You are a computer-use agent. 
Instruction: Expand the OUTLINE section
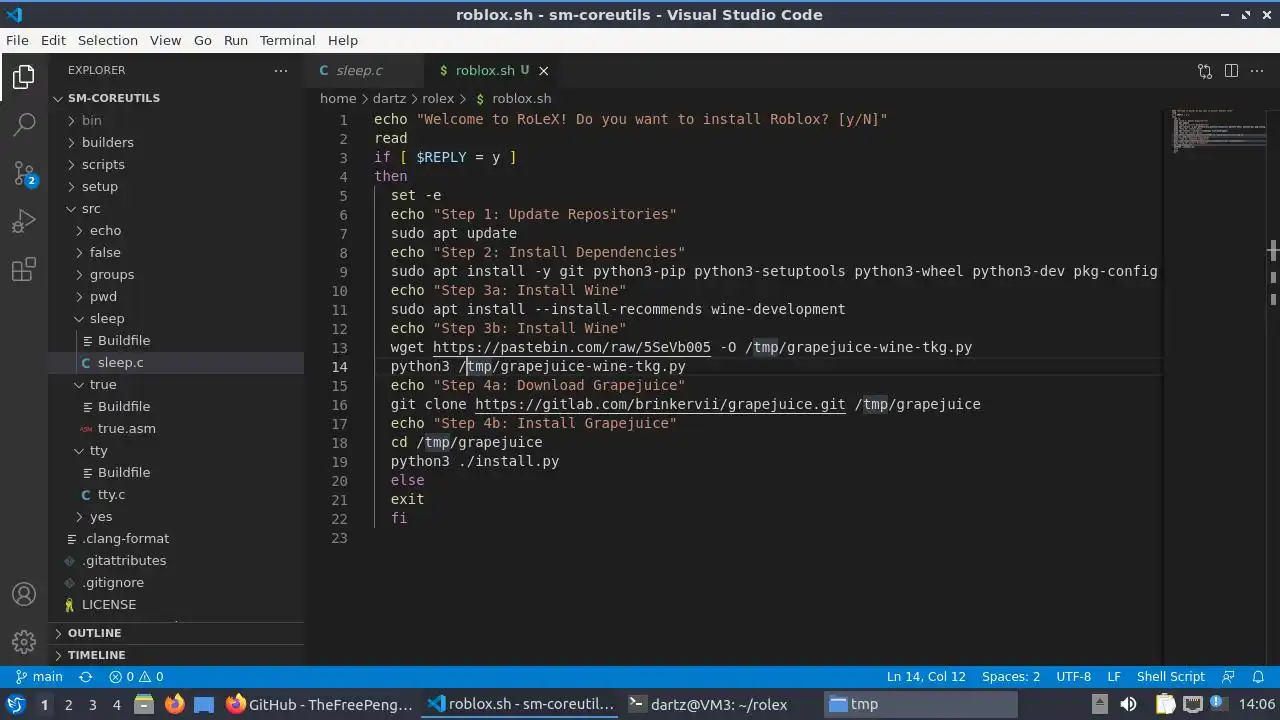(176, 633)
